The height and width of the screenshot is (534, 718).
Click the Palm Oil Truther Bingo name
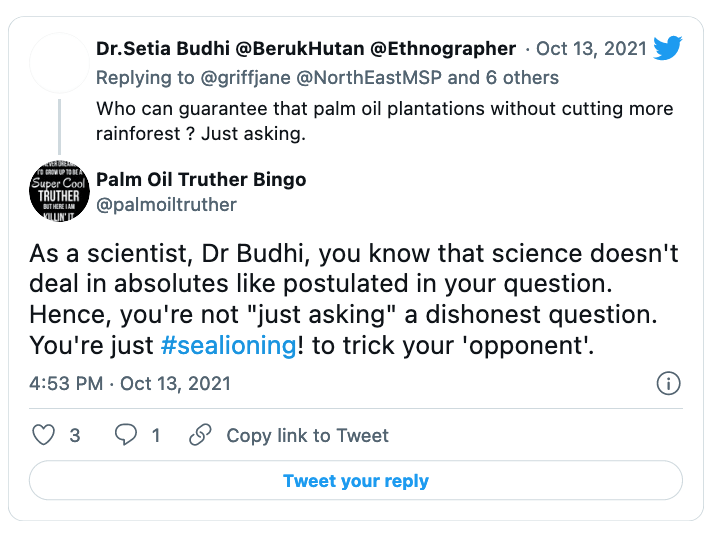click(201, 180)
